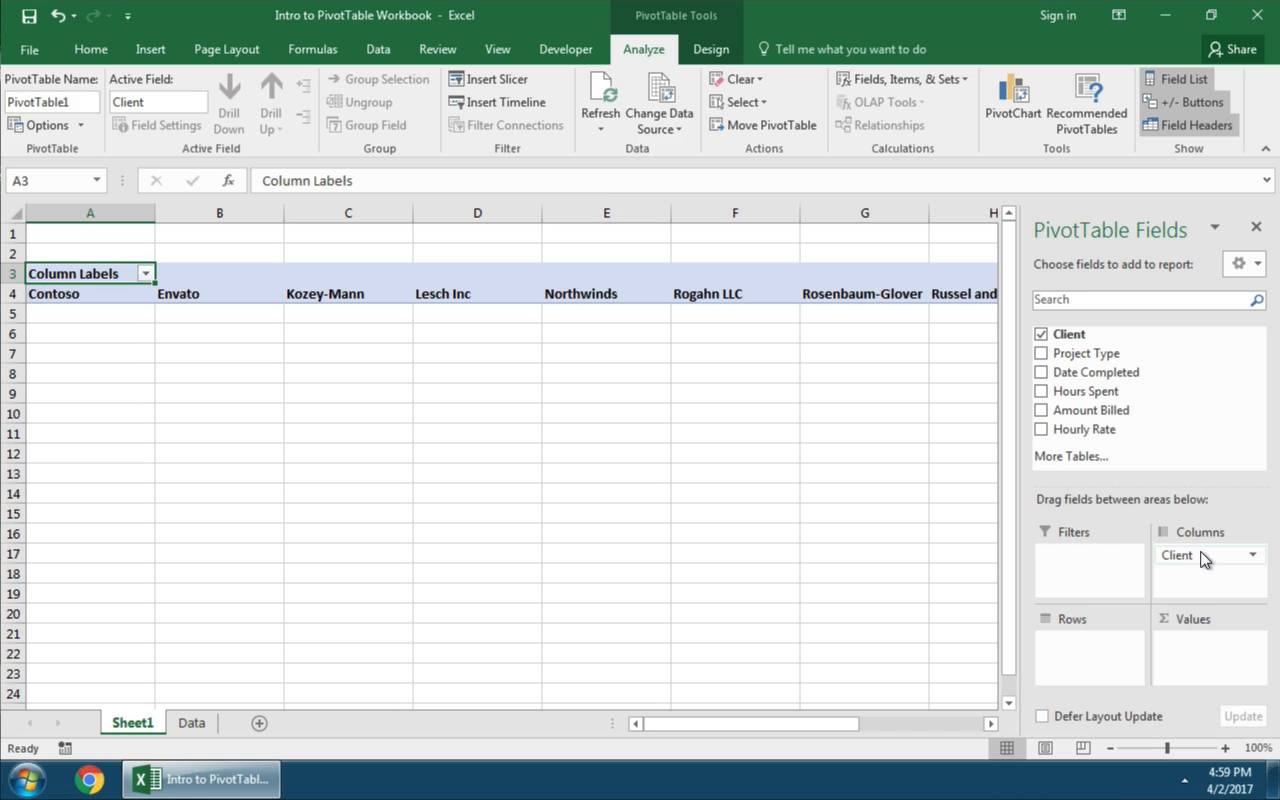Toggle the +/- Buttons display
Viewport: 1280px width, 800px height.
1184,102
